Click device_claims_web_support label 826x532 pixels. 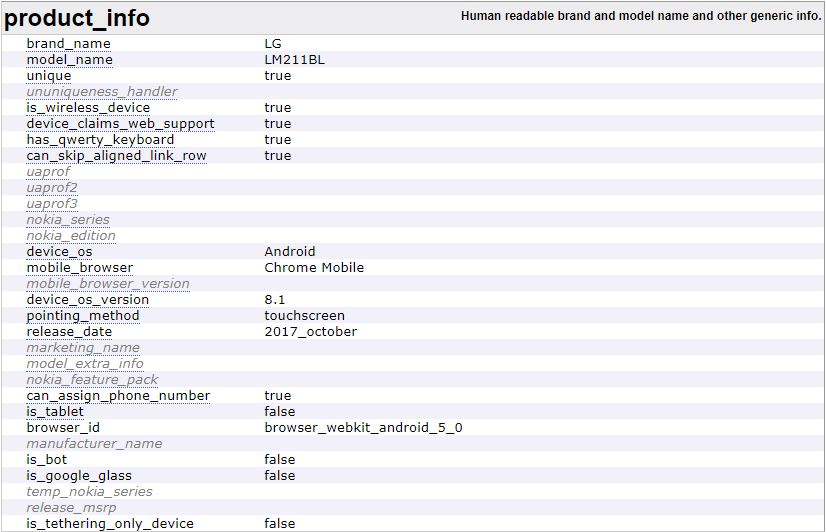point(120,124)
